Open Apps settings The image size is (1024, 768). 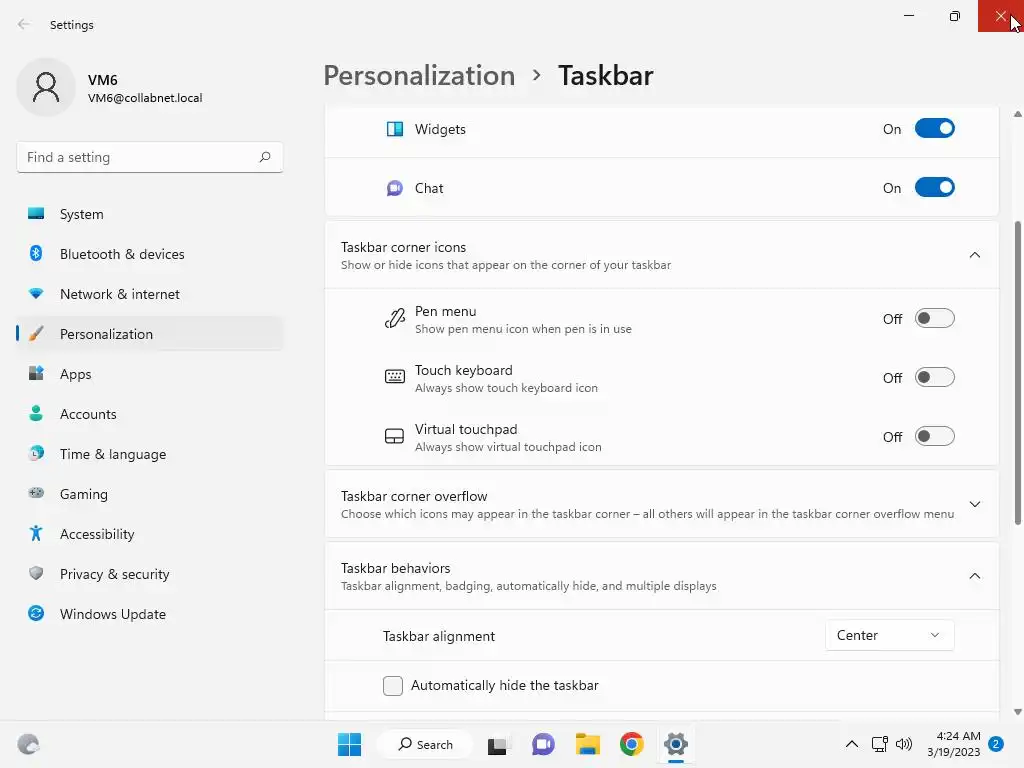tap(150, 374)
